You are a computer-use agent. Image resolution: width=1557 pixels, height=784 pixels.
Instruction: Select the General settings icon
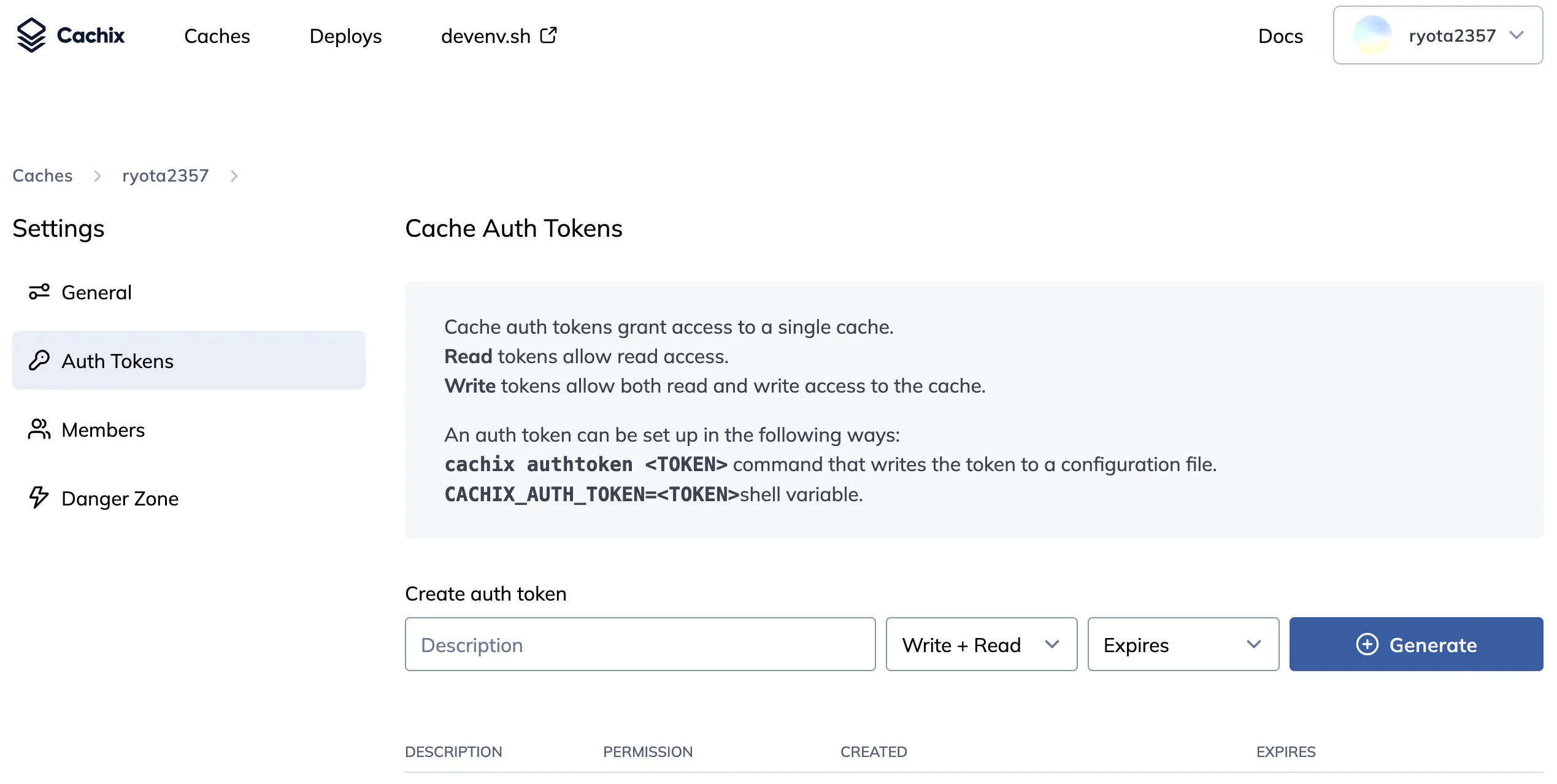click(x=39, y=291)
